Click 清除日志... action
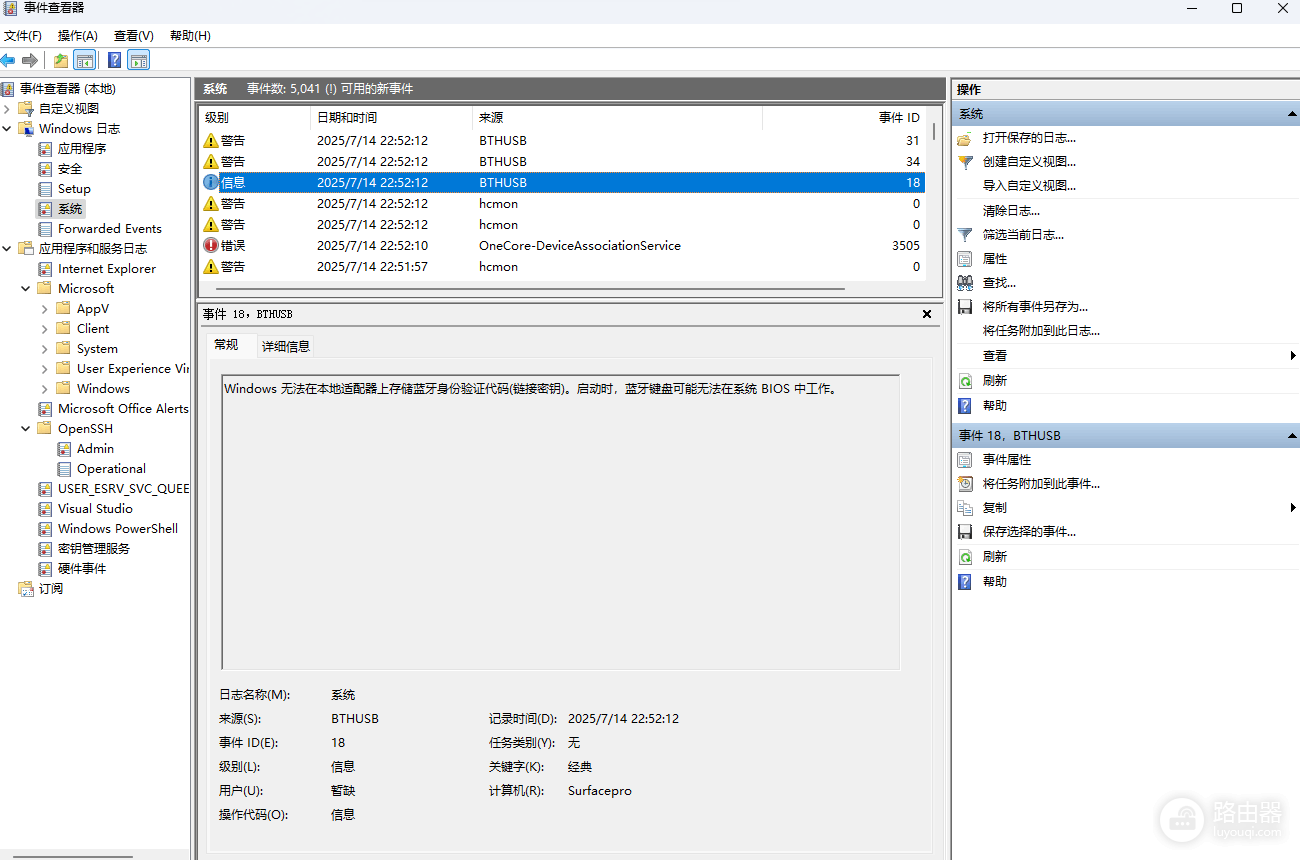Screen dimensions: 1300x860 1011,211
